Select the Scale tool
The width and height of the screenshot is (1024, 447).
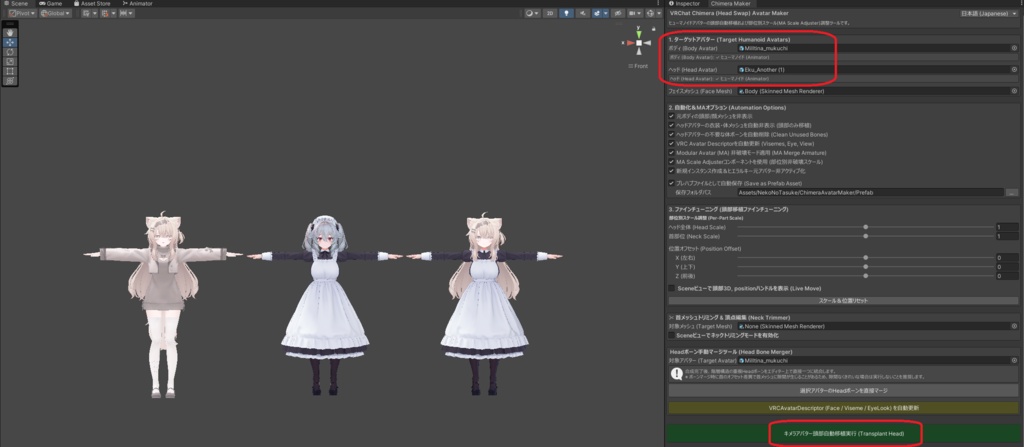click(x=10, y=61)
